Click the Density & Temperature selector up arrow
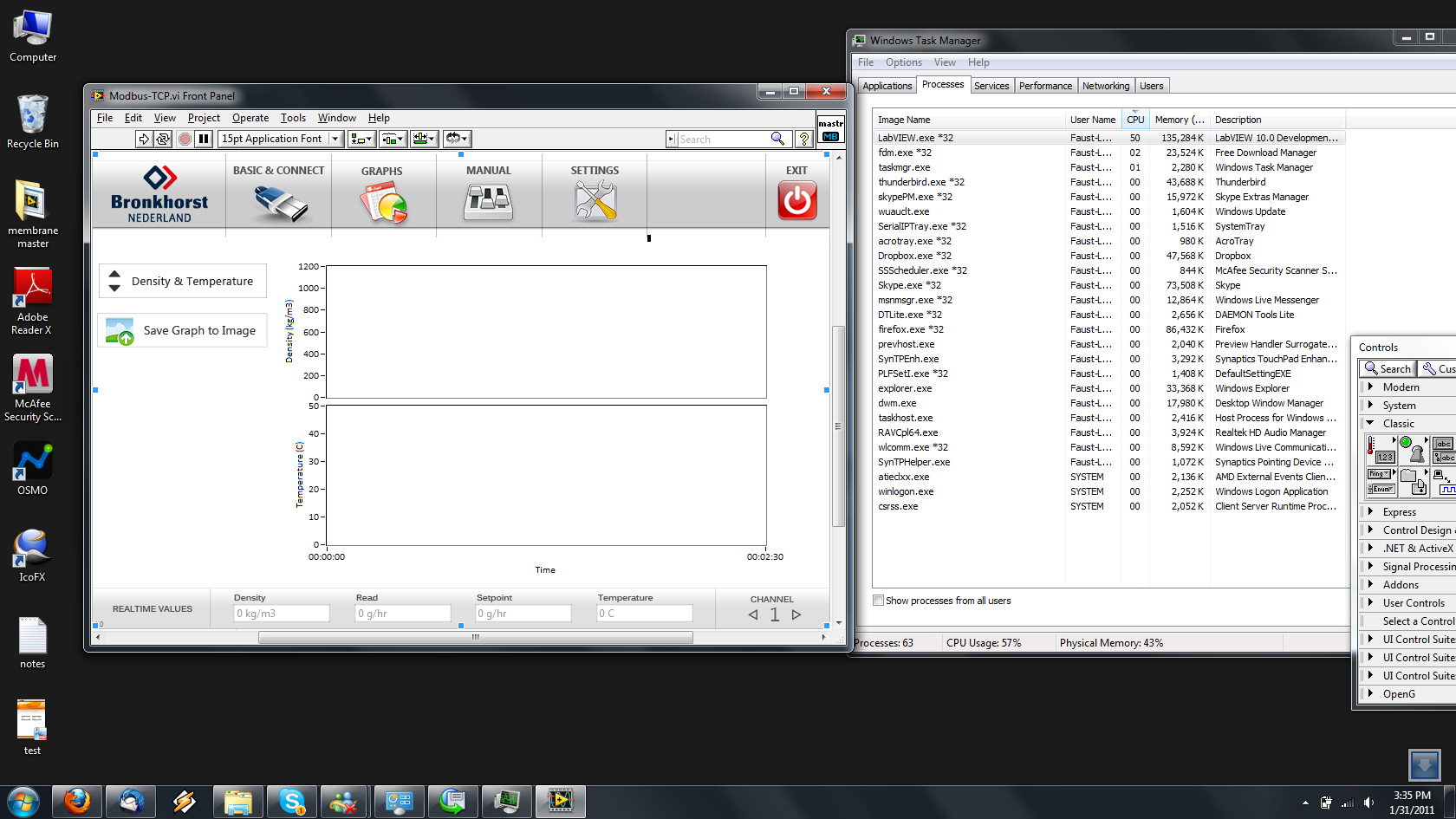Viewport: 1456px width, 819px height. tap(114, 274)
